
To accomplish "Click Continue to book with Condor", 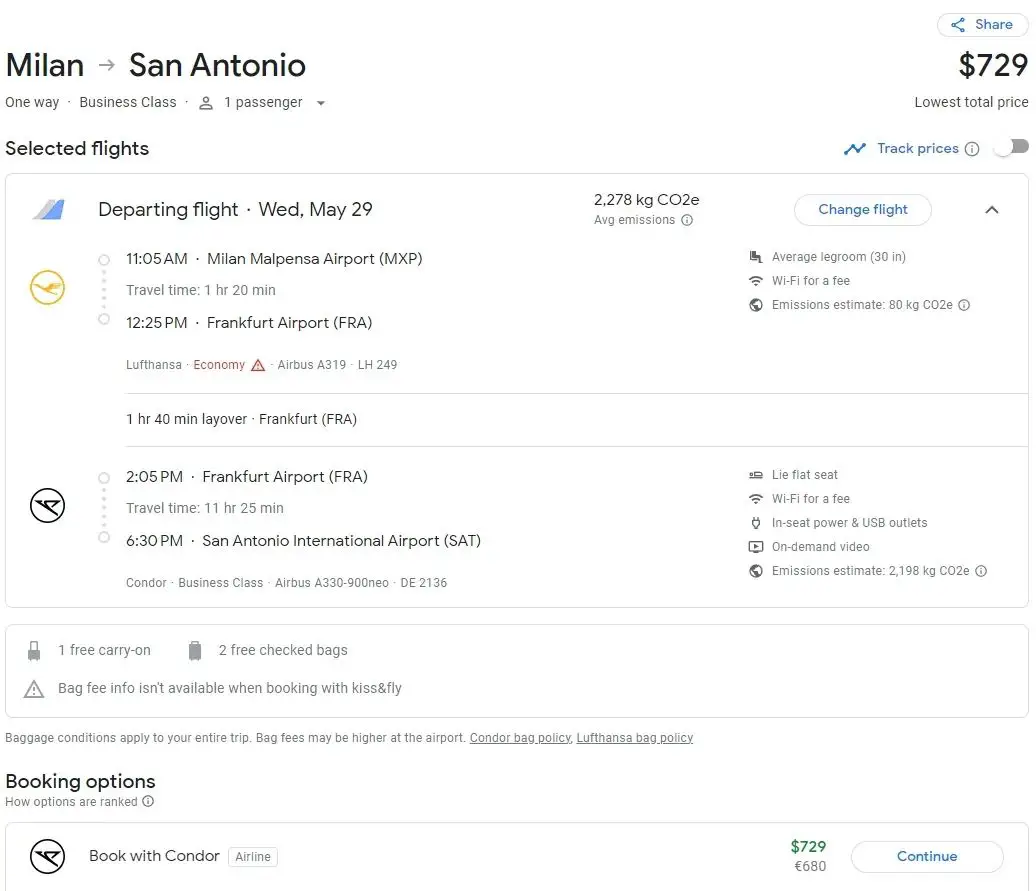I will tap(926, 857).
